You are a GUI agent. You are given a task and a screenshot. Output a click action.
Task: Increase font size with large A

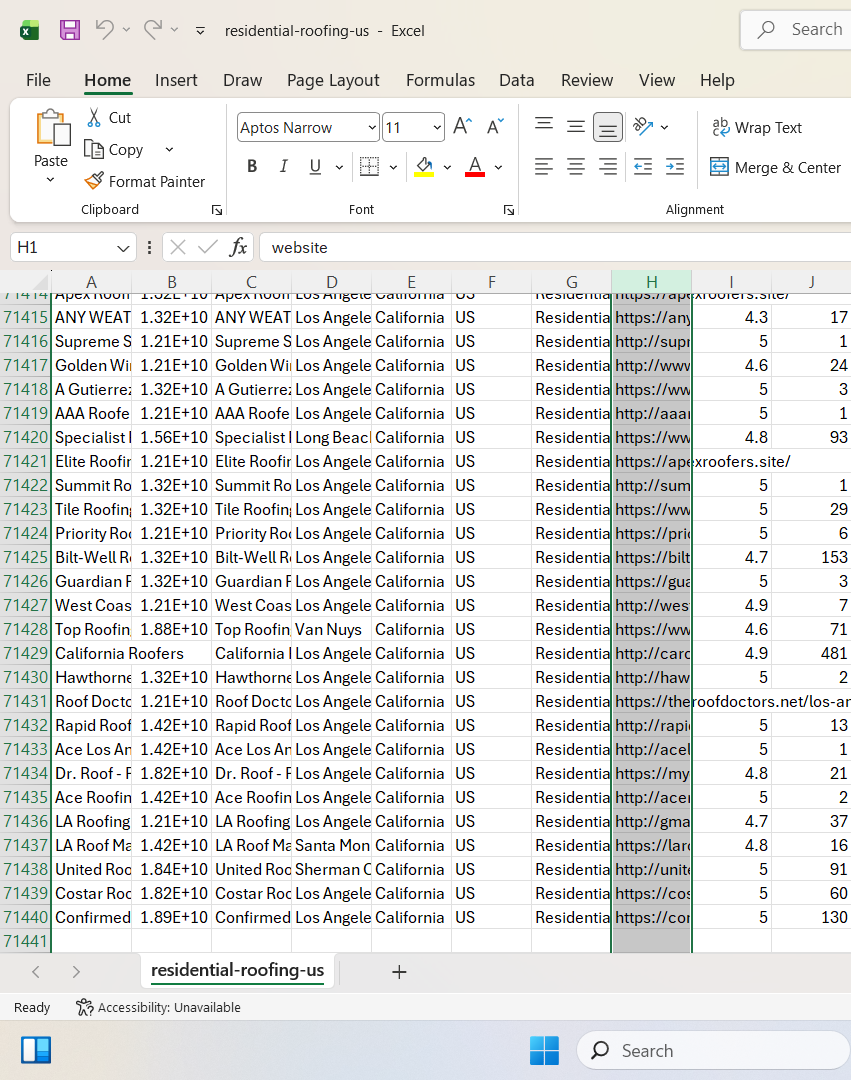(x=463, y=126)
